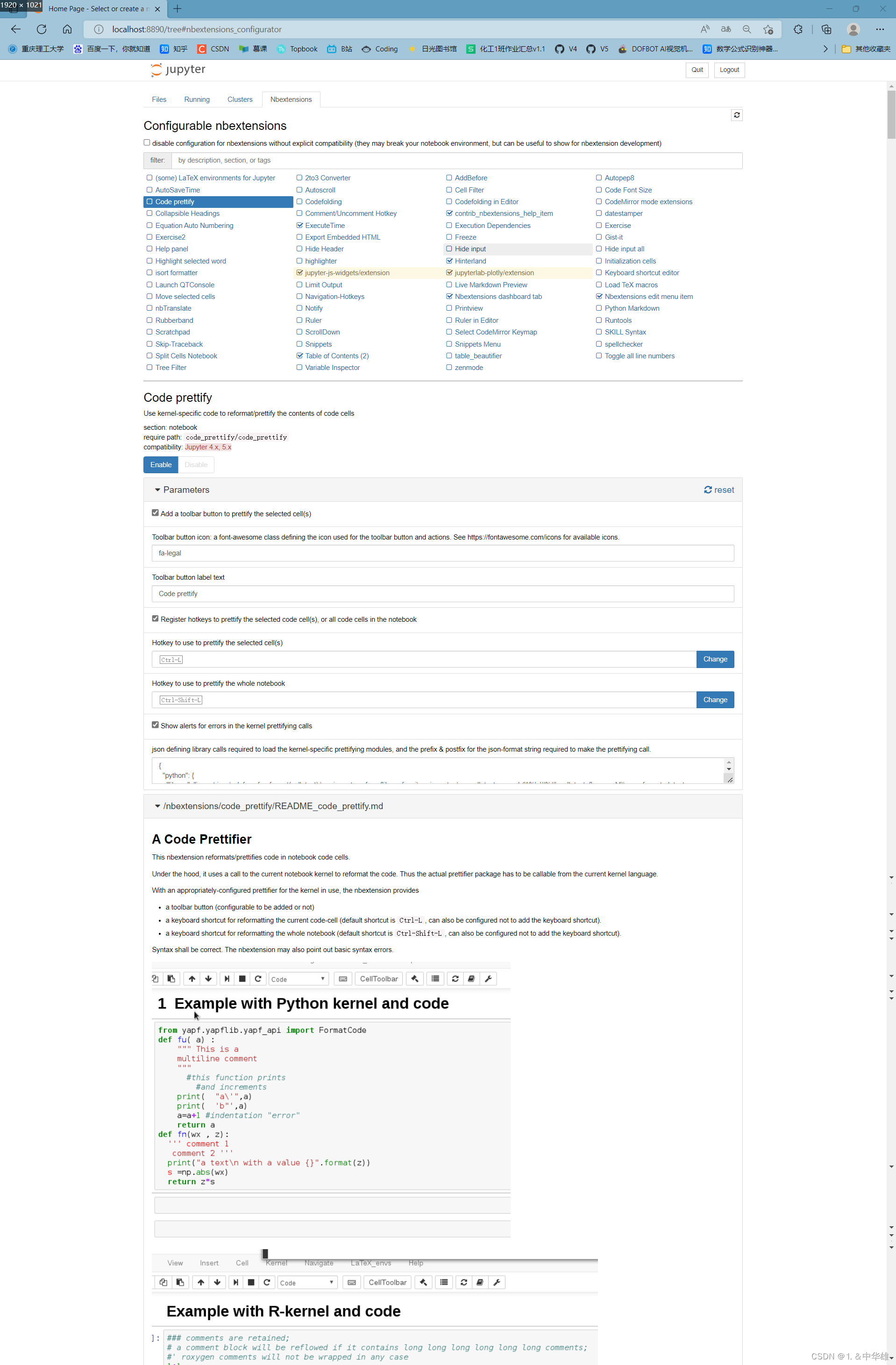Select Code prettify in extension list
896x1365 pixels.
point(218,202)
